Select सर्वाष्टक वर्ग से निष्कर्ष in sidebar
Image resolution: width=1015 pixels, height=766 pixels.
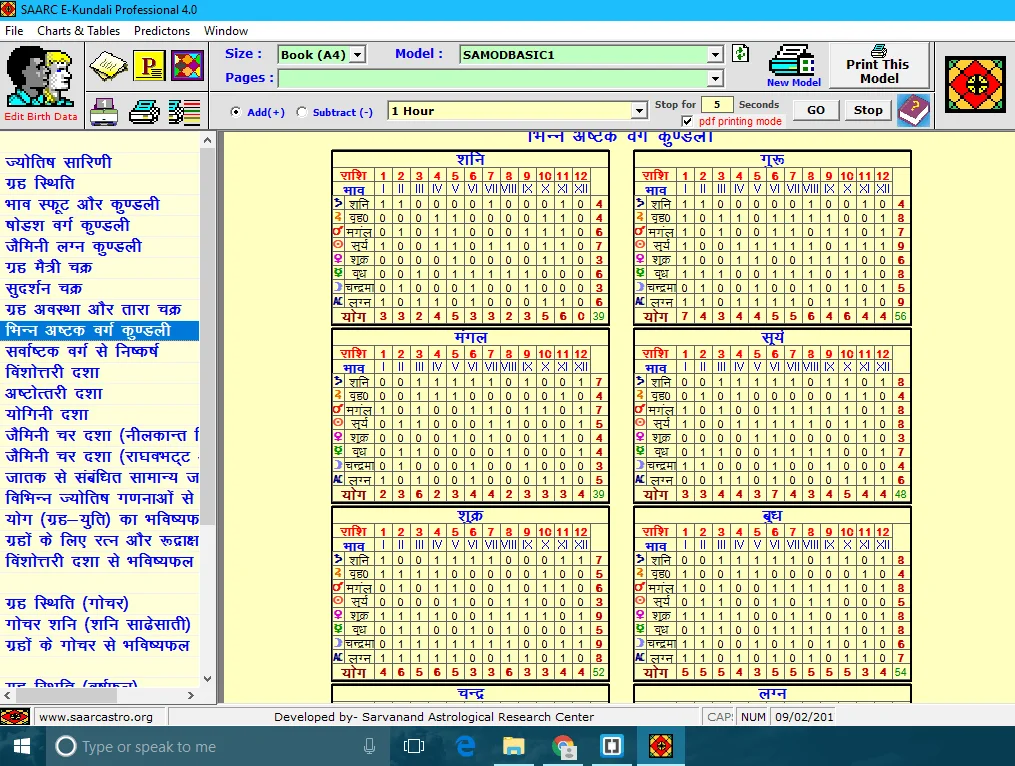click(x=82, y=351)
